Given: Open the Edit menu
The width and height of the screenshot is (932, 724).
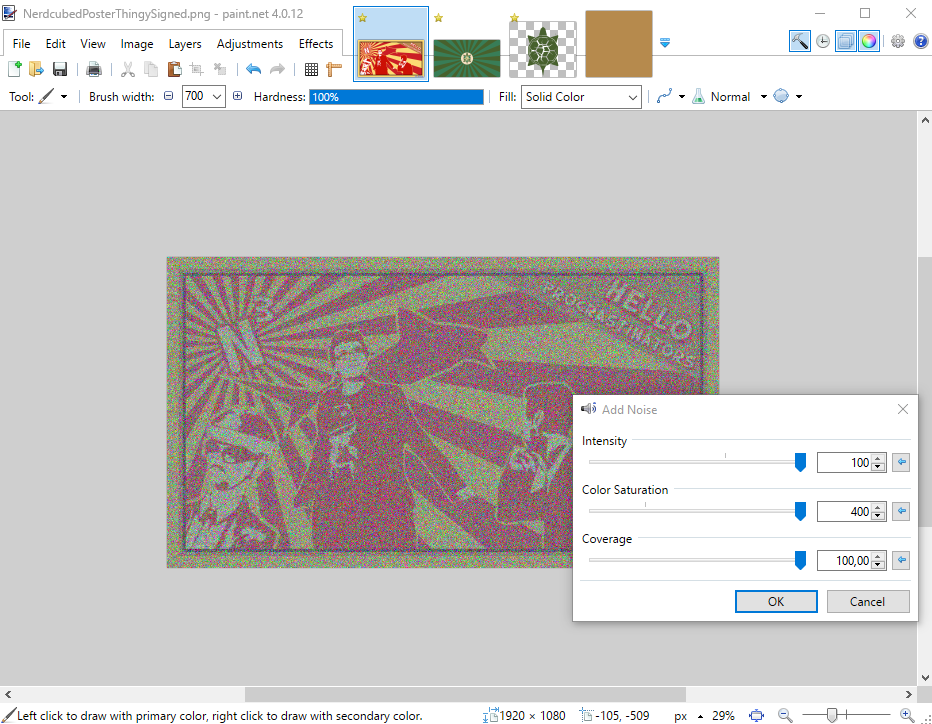Looking at the screenshot, I should [x=55, y=44].
